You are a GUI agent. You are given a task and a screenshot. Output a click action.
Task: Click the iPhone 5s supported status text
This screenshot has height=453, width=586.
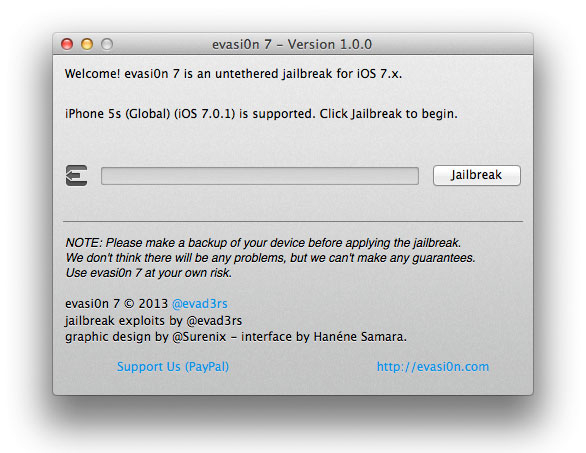(261, 114)
